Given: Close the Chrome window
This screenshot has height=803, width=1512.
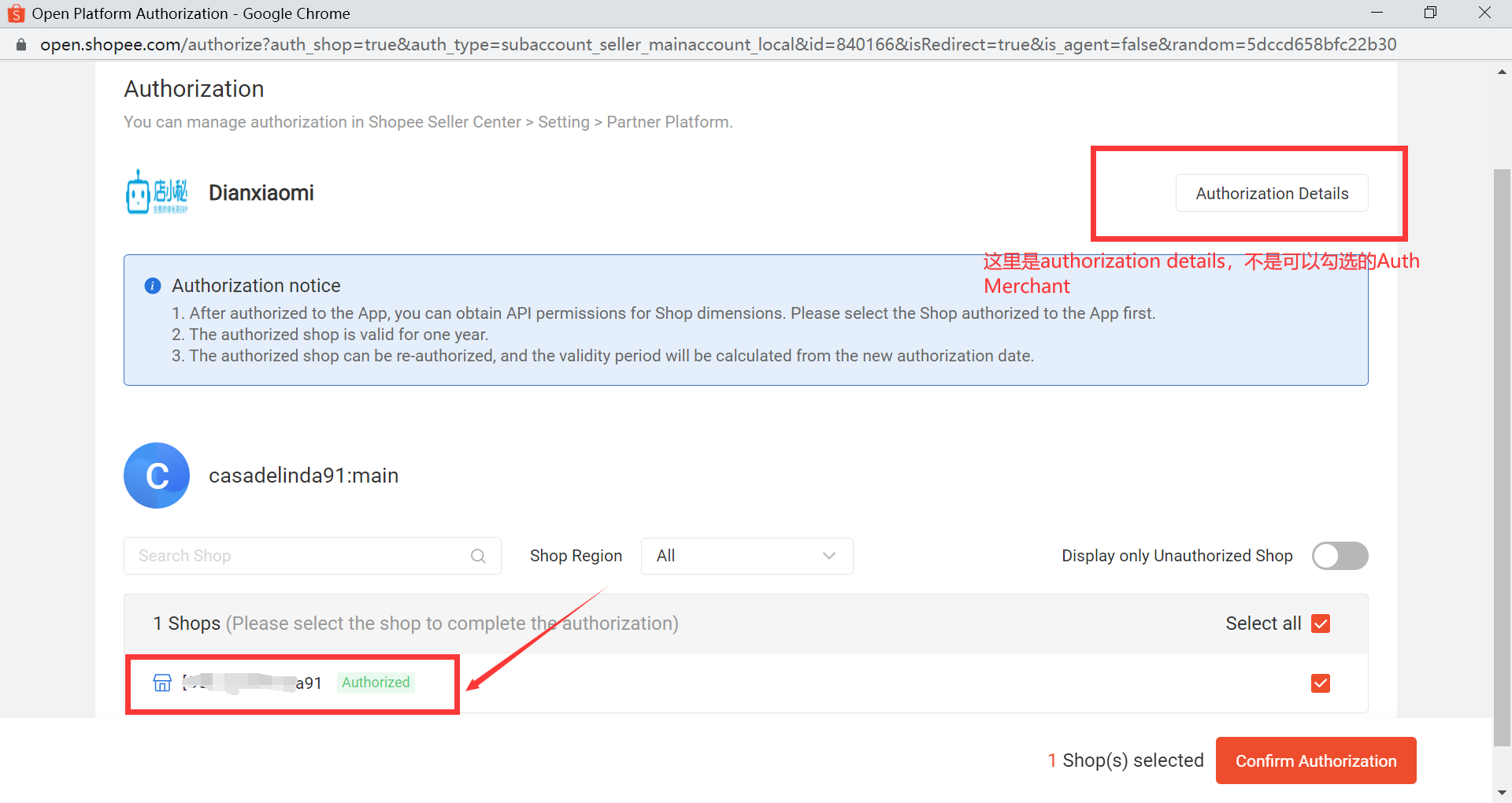Looking at the screenshot, I should (x=1484, y=13).
